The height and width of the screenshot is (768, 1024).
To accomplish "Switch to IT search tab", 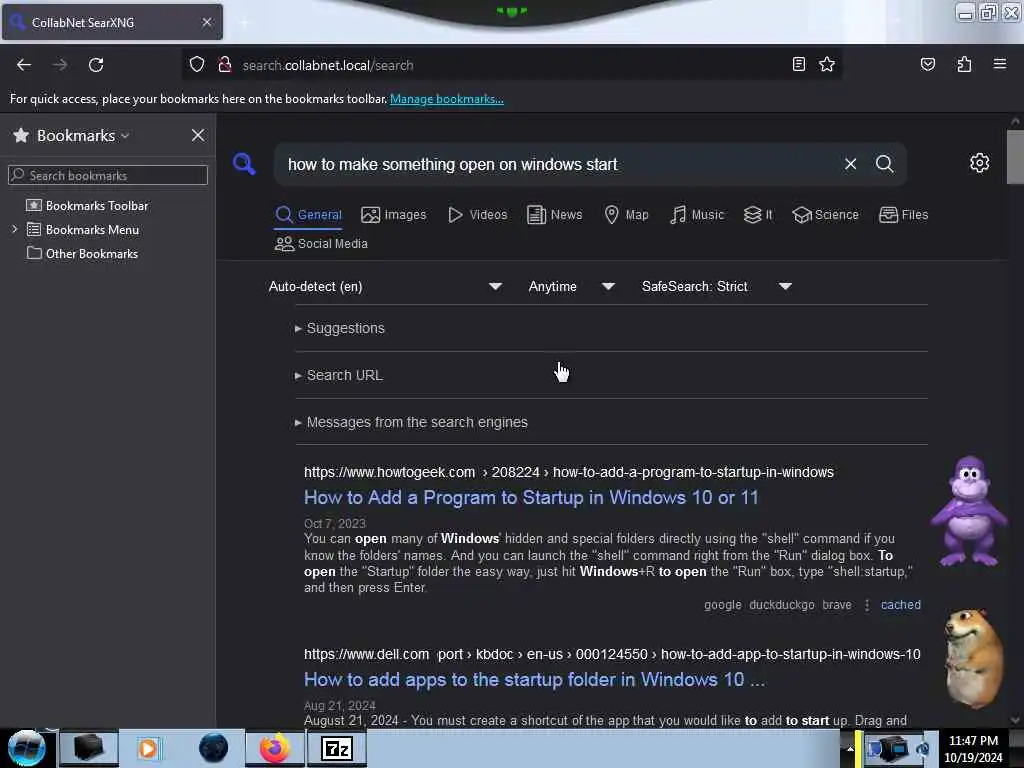I will click(758, 215).
